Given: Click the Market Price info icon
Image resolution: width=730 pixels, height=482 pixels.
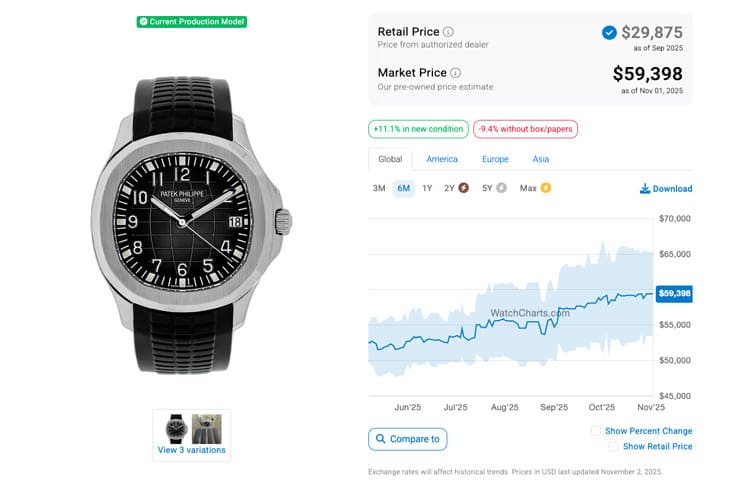Looking at the screenshot, I should 456,73.
